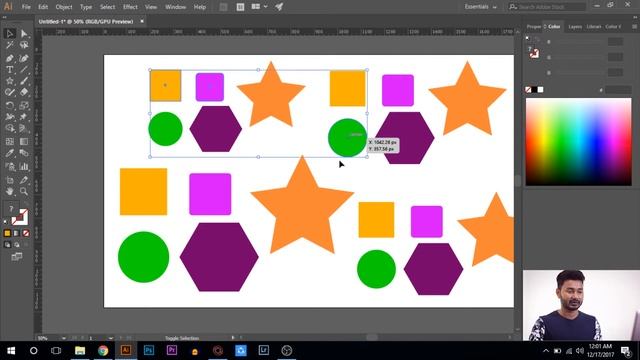Select the Zoom magnifier tool

pos(24,191)
